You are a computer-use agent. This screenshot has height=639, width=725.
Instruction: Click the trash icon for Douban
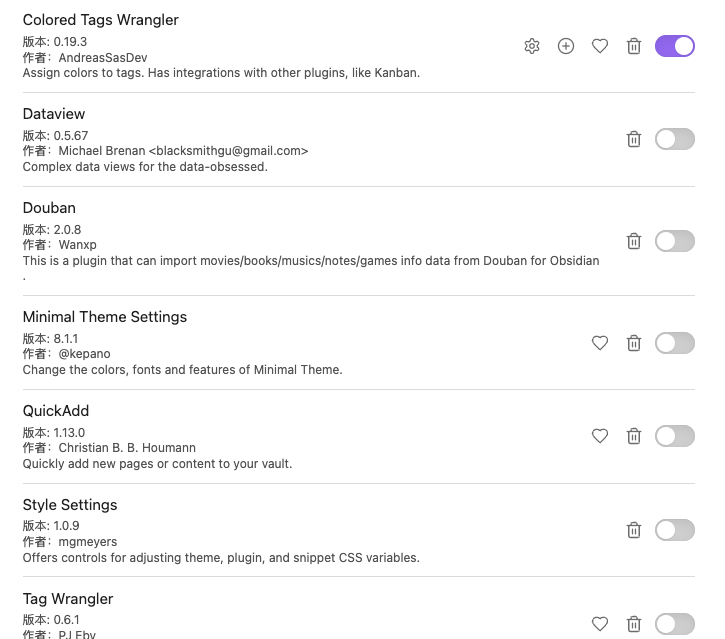(634, 241)
